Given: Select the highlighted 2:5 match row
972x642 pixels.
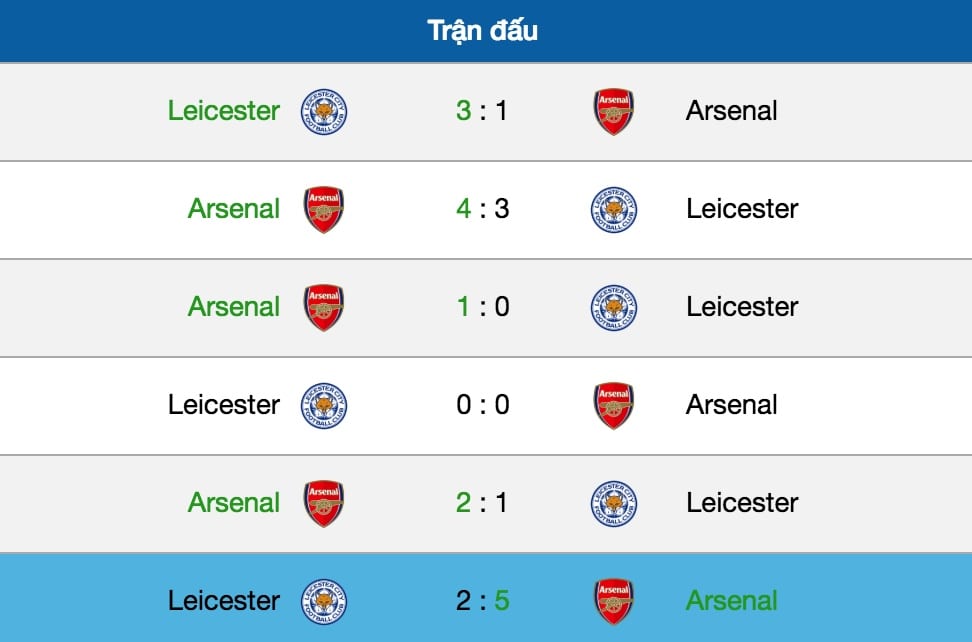Looking at the screenshot, I should [x=486, y=601].
